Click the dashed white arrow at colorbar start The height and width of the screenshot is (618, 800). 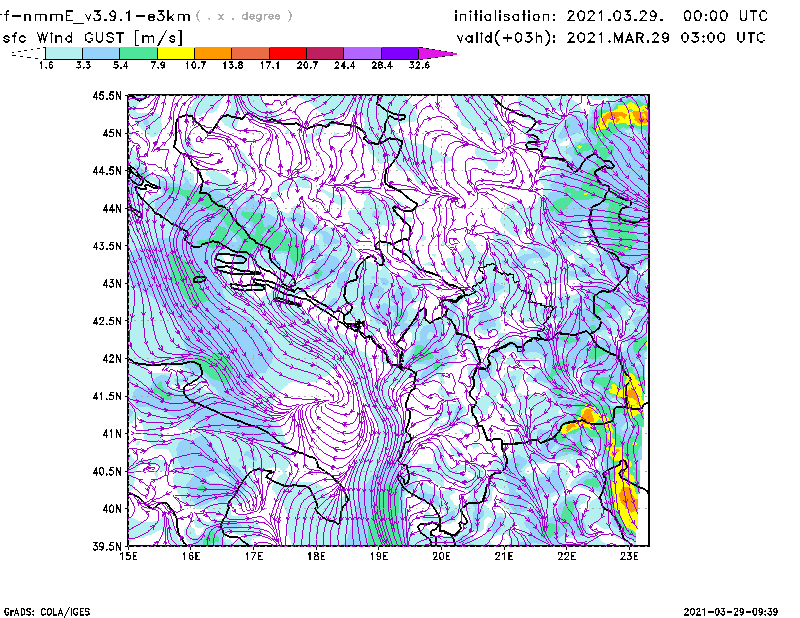tap(28, 53)
